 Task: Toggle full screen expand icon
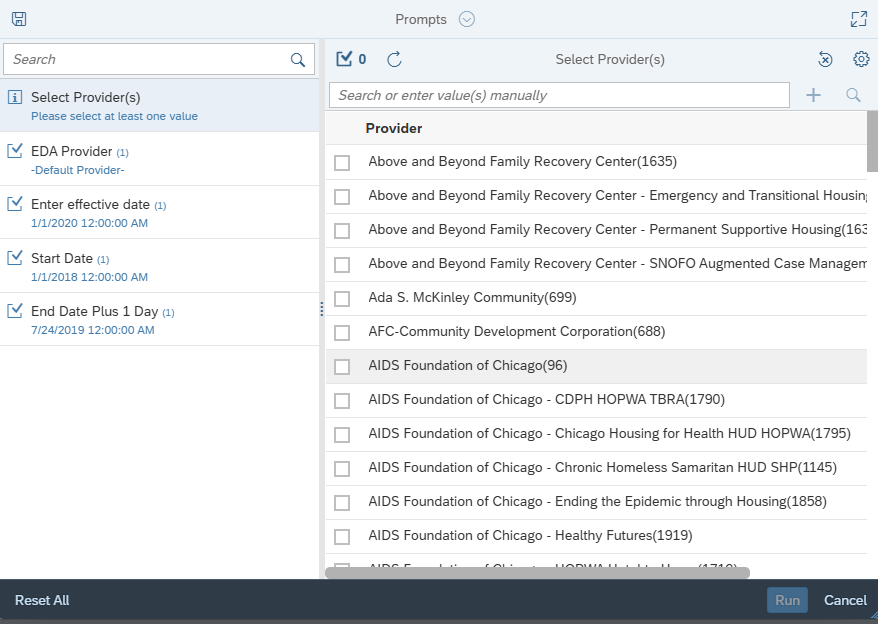coord(858,19)
